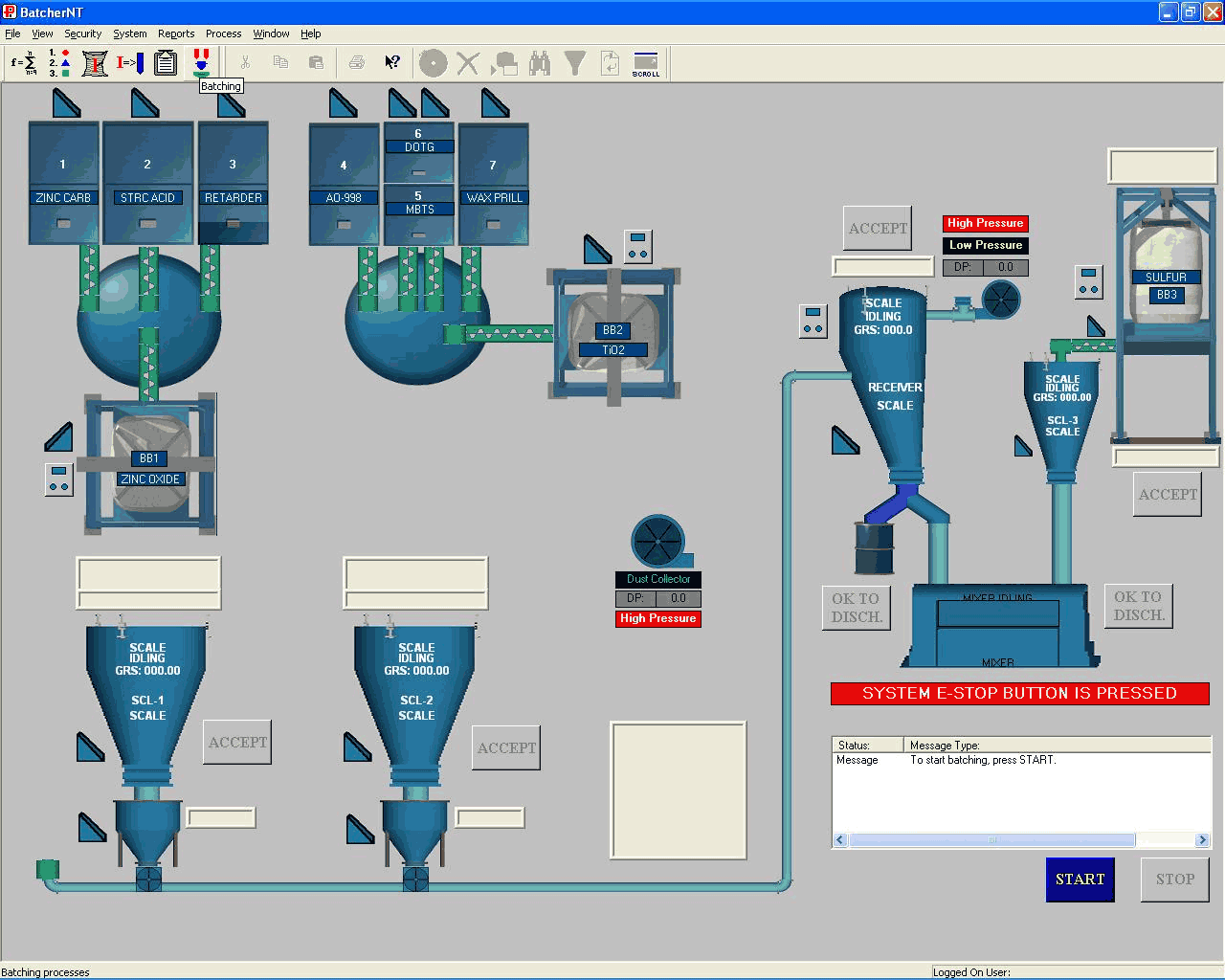The image size is (1225, 980).
Task: Click the rotary valve under SCL-2 hopper
Action: 415,879
